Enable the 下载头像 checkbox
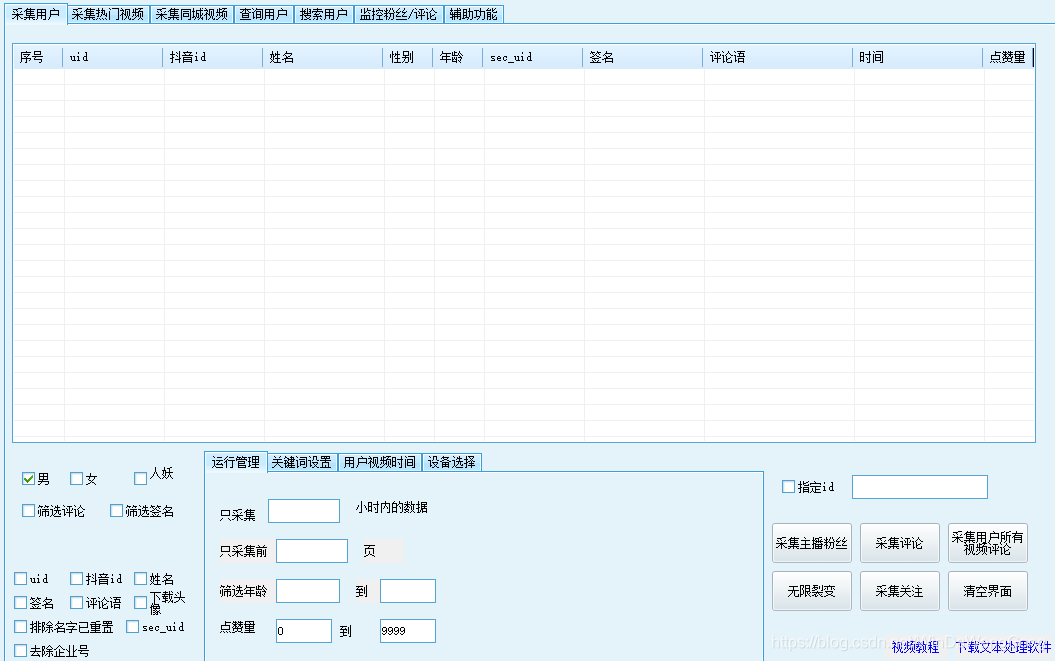Screen dimensions: 1055x661 pyautogui.click(x=141, y=602)
